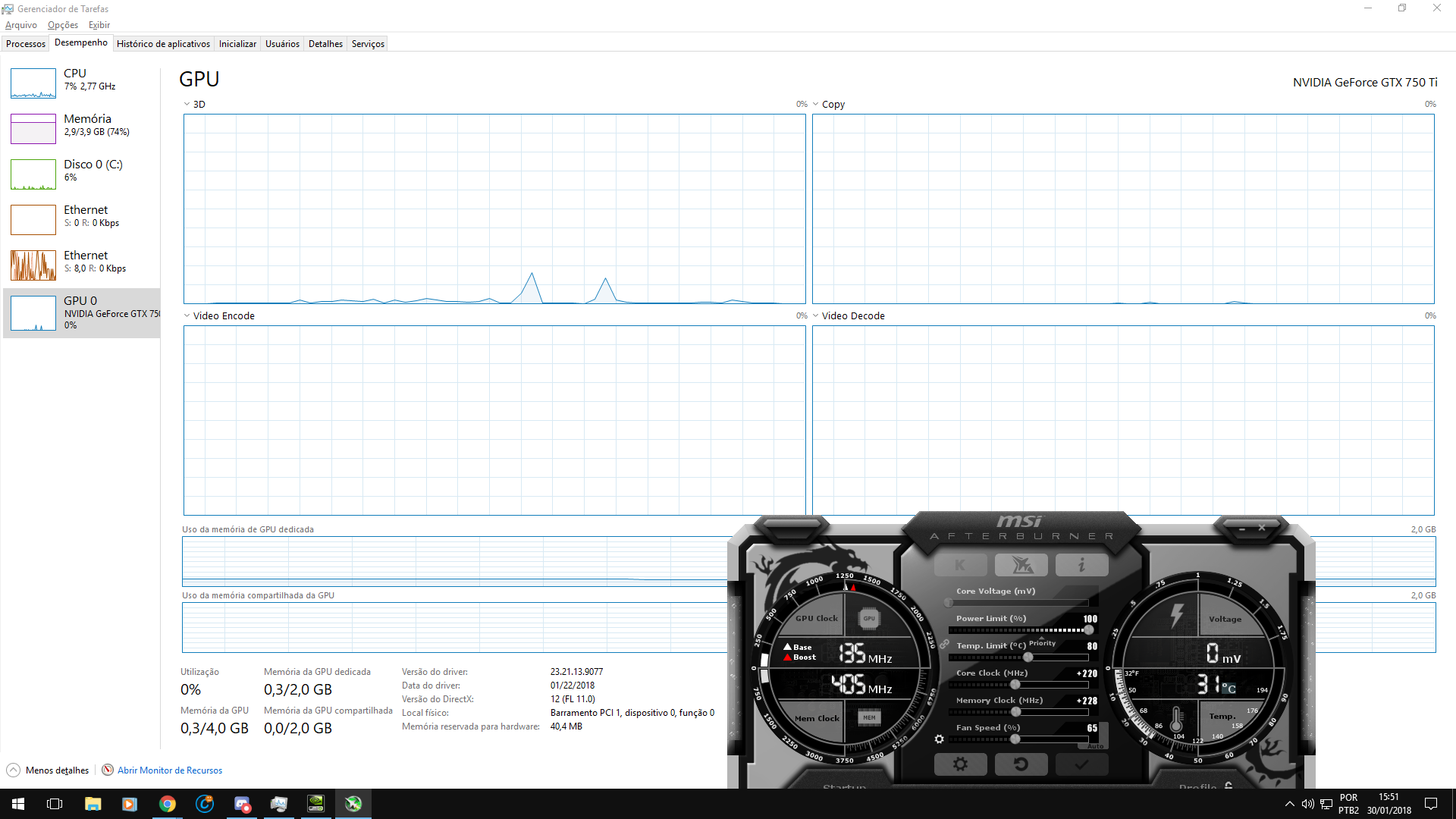The height and width of the screenshot is (819, 1456).
Task: Open Task Manager taskbar icon
Action: [279, 804]
